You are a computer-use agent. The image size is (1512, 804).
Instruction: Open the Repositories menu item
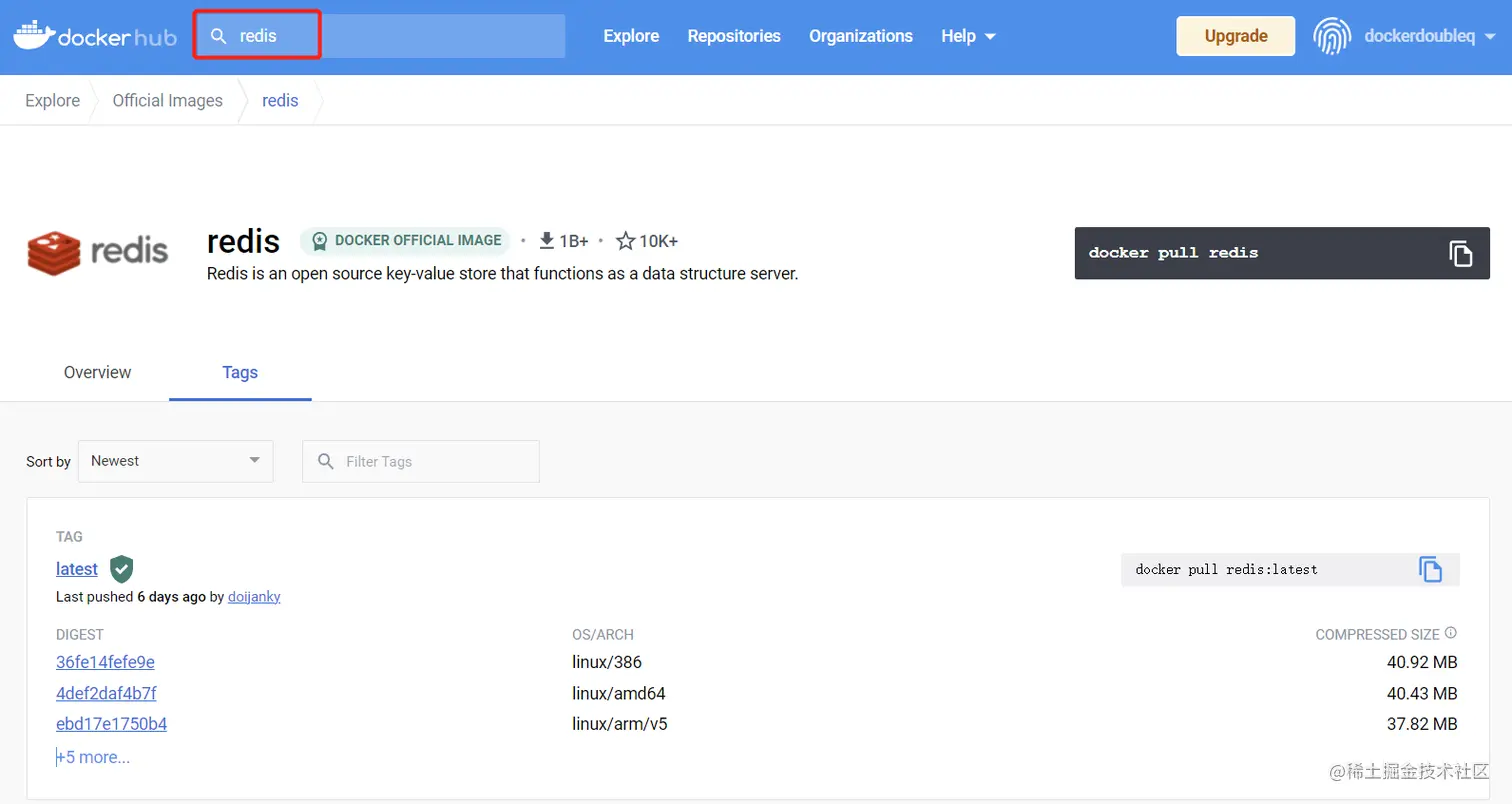tap(733, 35)
